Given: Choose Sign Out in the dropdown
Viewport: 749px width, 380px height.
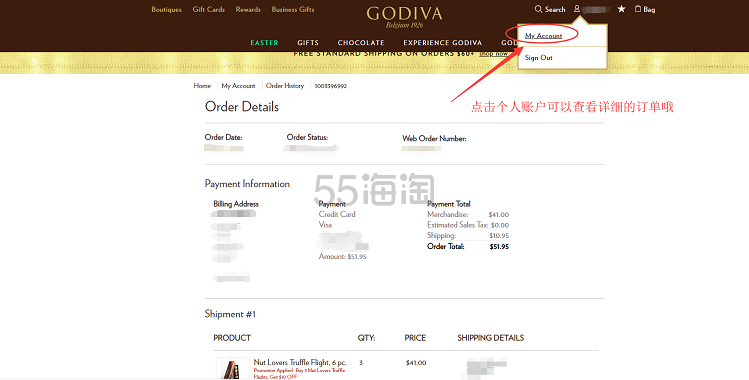Looking at the screenshot, I should click(539, 58).
